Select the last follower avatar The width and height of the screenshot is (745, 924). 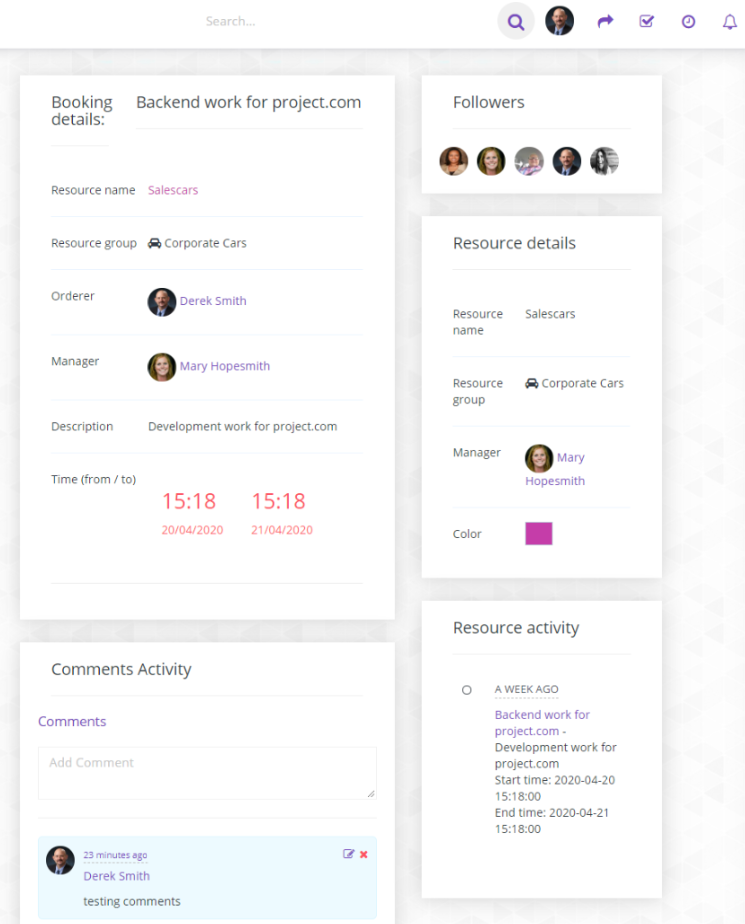pos(604,161)
